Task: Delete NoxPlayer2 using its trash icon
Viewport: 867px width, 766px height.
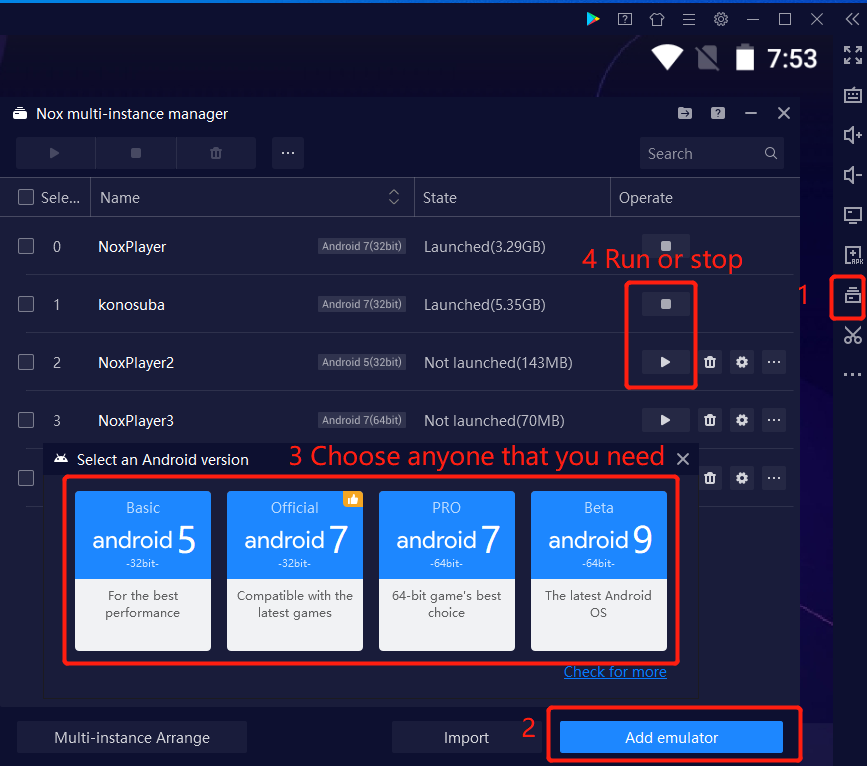Action: pos(710,362)
